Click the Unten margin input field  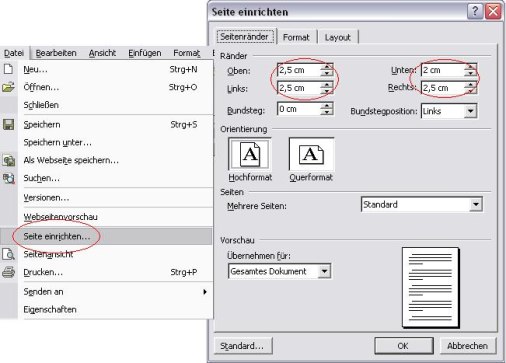coord(443,70)
